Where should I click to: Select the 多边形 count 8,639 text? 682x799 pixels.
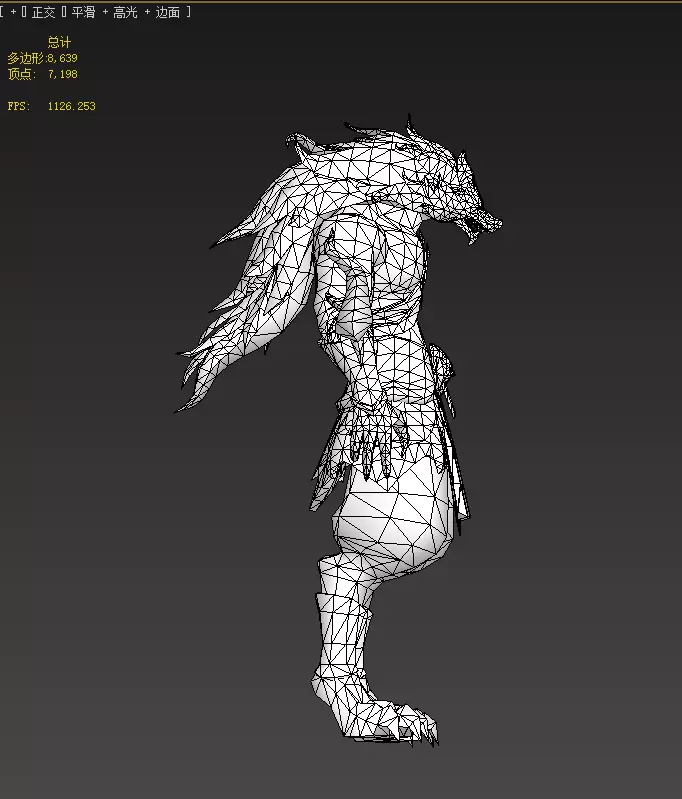coord(63,58)
